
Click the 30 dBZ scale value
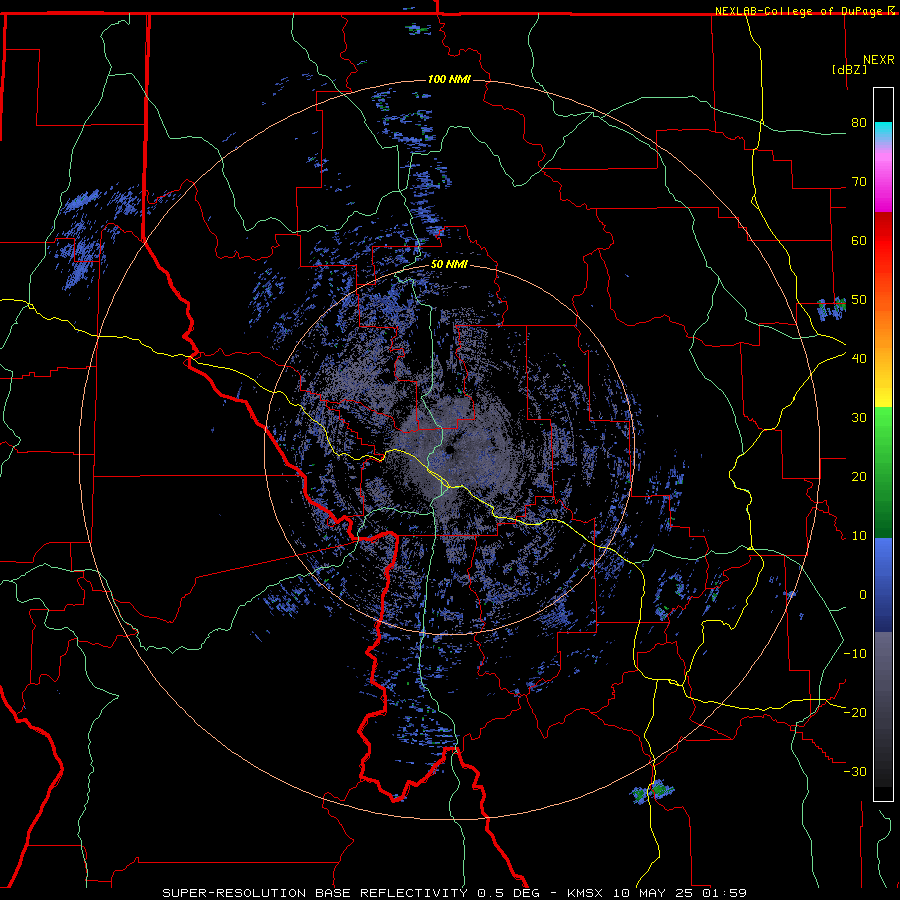(x=859, y=418)
